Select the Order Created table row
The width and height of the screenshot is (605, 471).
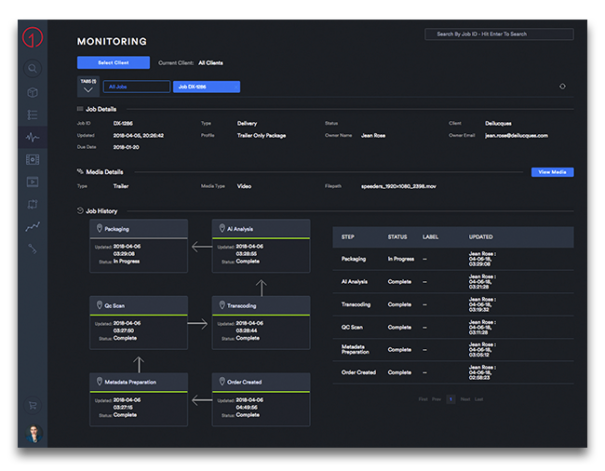pos(453,372)
